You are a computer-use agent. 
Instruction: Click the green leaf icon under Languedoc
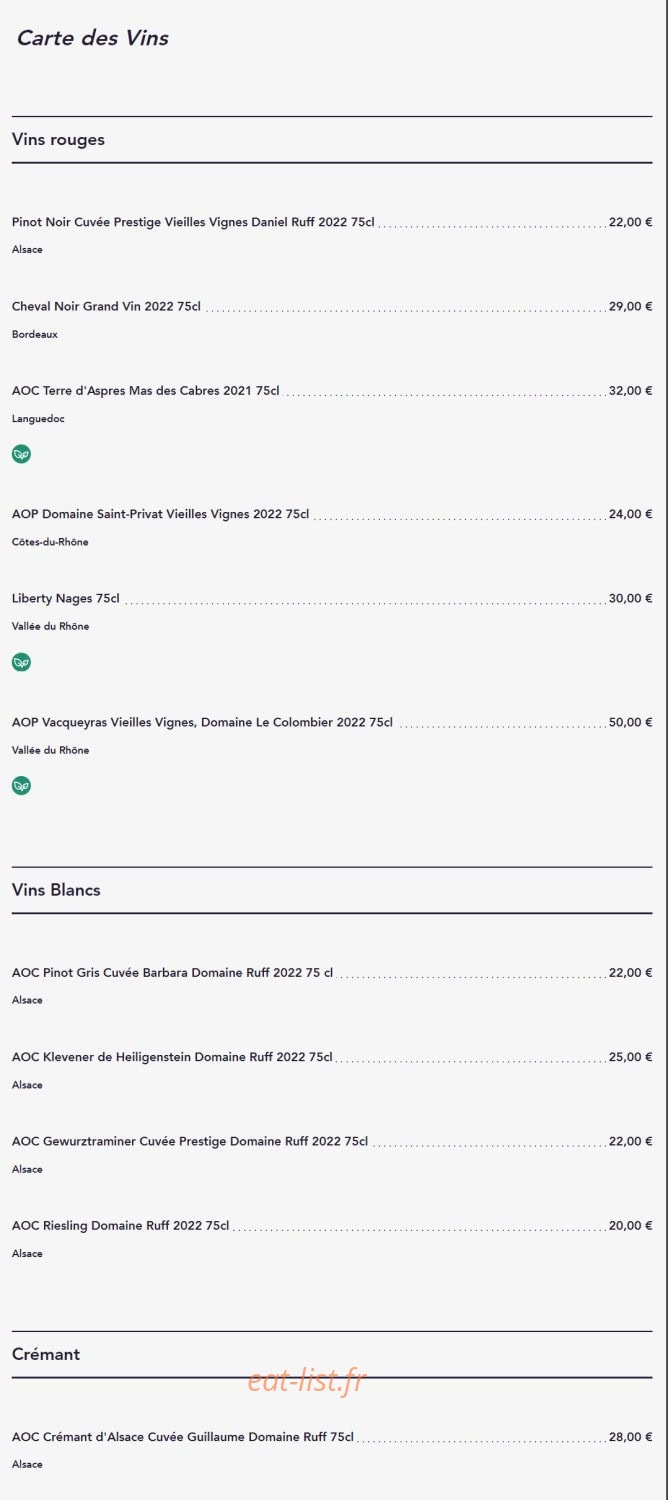pos(21,454)
